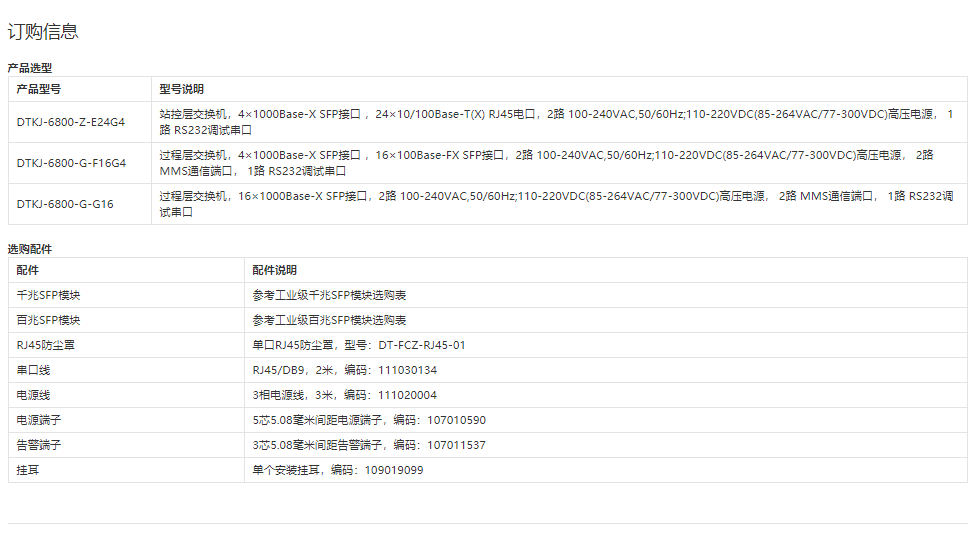The width and height of the screenshot is (973, 535).
Task: Click the DTKJ-6800-G-F16G4 model cell
Action: [71, 163]
